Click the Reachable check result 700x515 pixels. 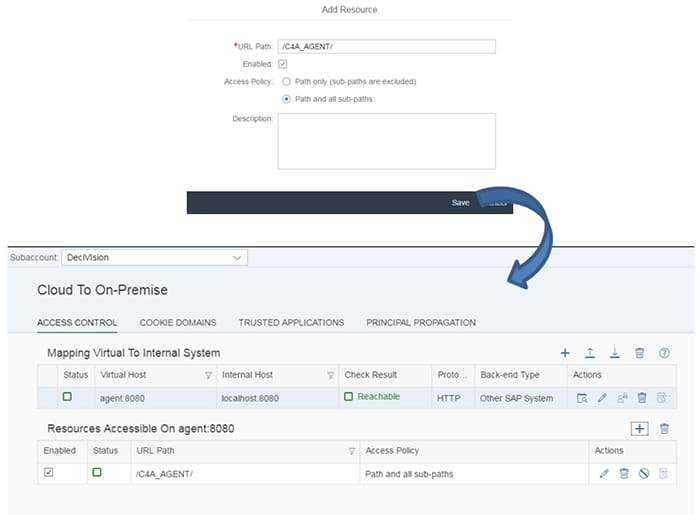coord(379,397)
